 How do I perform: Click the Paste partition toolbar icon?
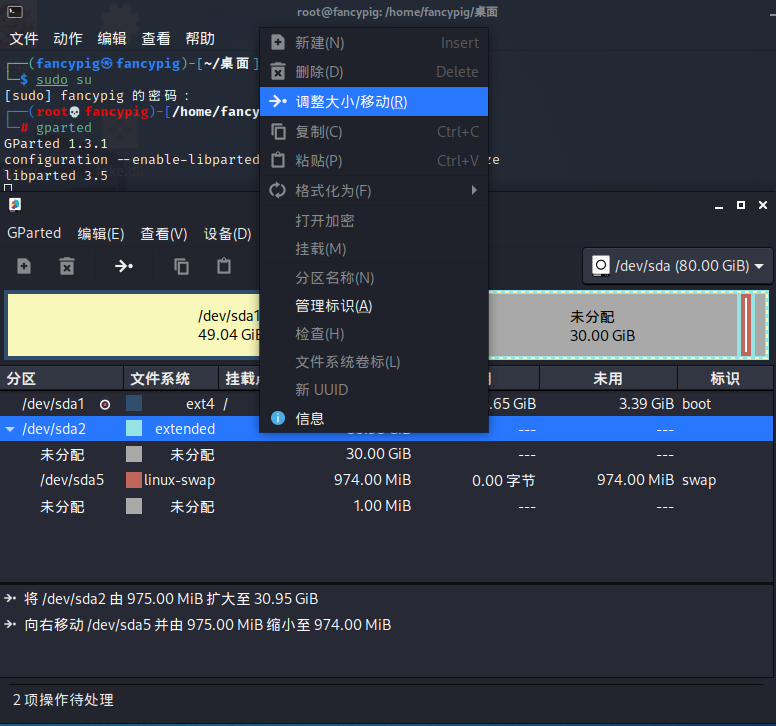pos(224,266)
